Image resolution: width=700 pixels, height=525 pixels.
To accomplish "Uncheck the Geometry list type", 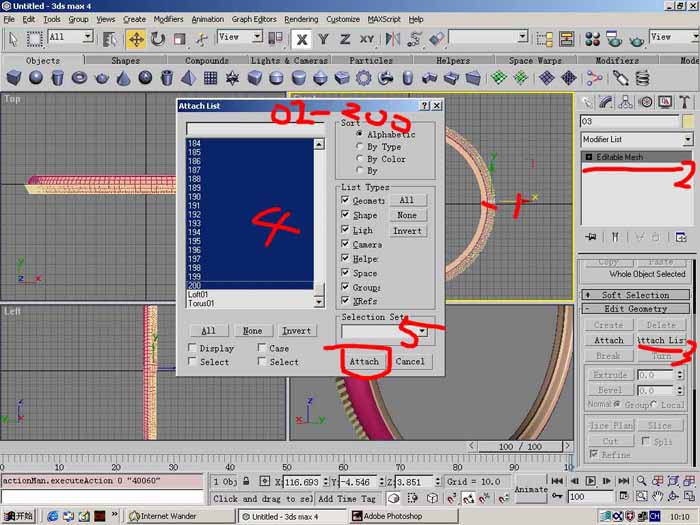I will (345, 200).
